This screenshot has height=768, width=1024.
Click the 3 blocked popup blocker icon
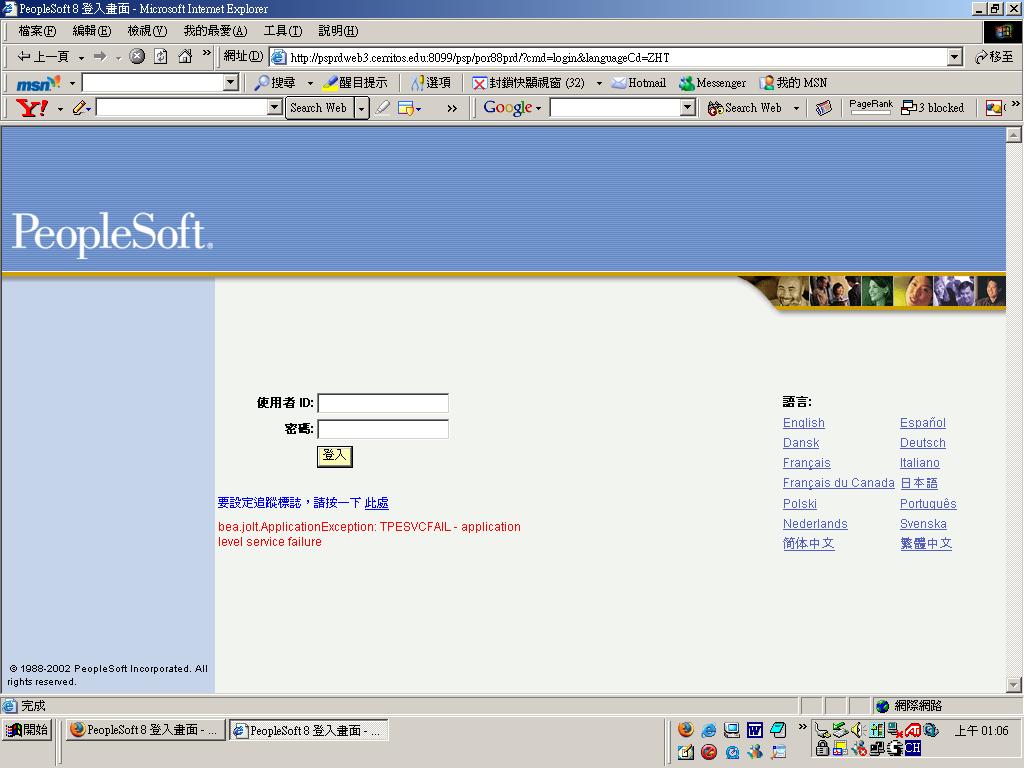932,108
